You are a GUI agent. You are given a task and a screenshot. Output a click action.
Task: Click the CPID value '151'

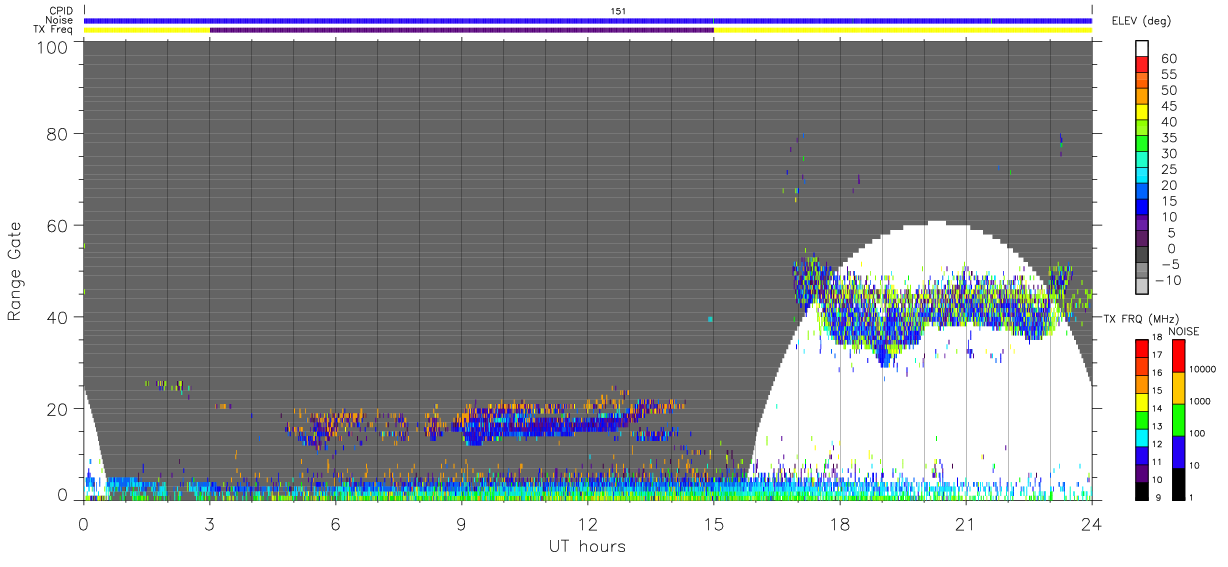618,10
